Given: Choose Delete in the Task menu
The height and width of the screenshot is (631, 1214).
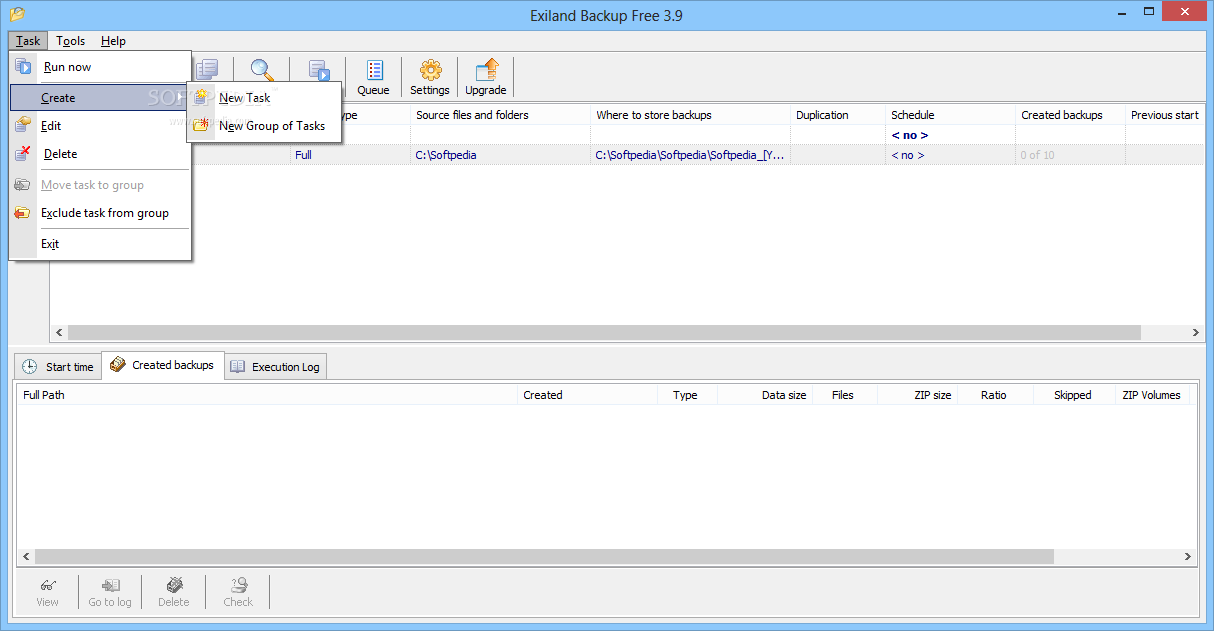Looking at the screenshot, I should [x=100, y=154].
